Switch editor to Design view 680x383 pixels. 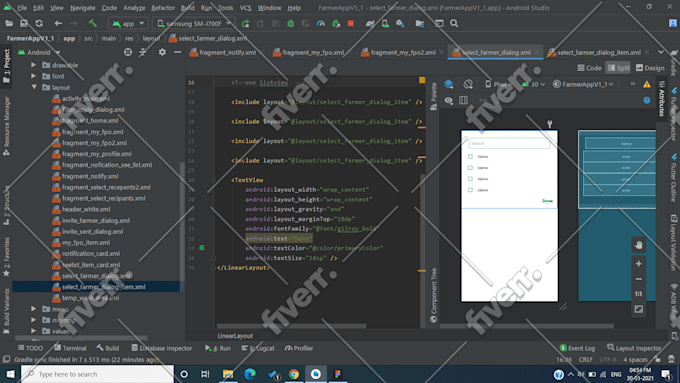click(650, 68)
